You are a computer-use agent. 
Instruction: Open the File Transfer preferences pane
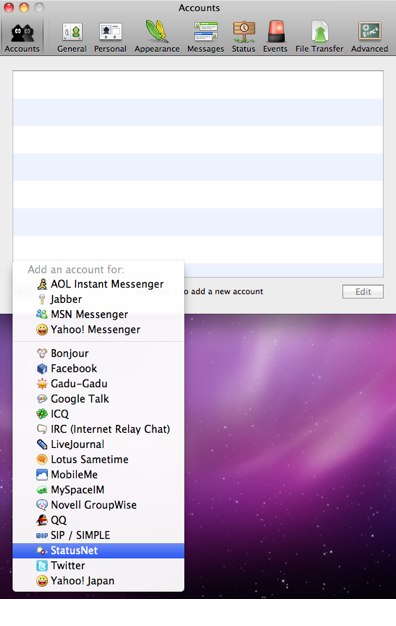point(319,38)
